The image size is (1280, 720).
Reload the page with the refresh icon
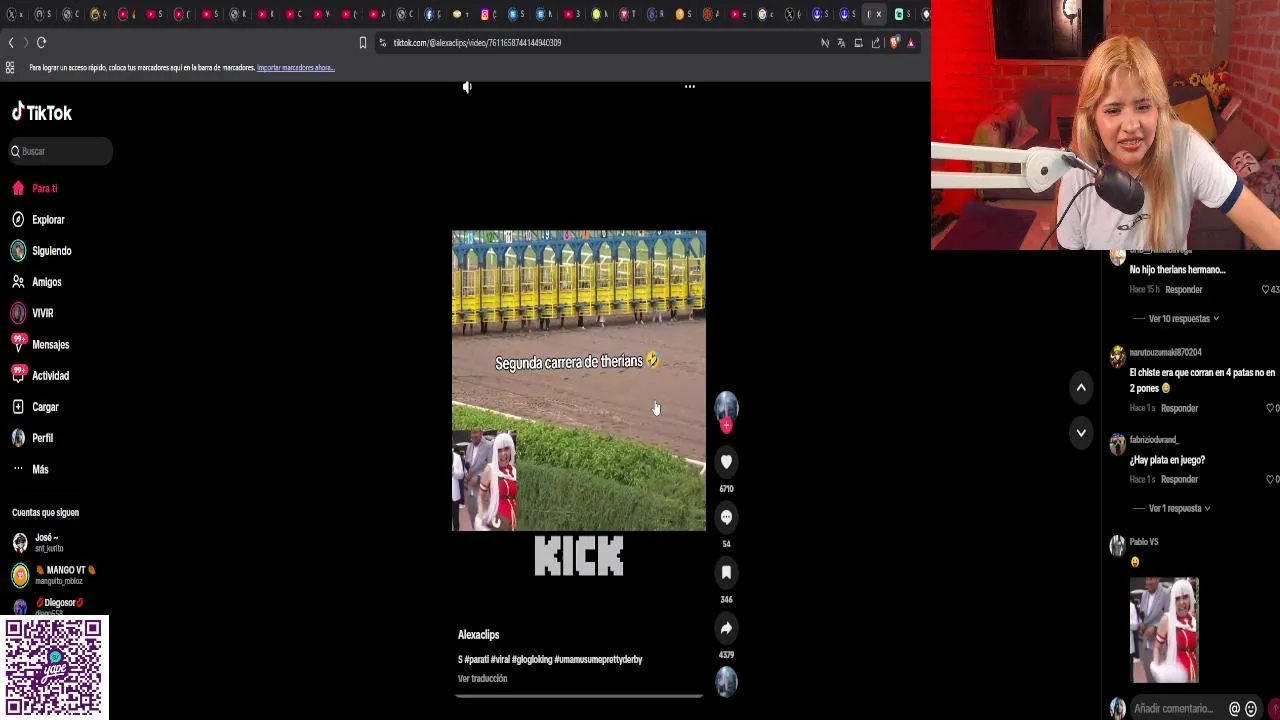[x=41, y=43]
